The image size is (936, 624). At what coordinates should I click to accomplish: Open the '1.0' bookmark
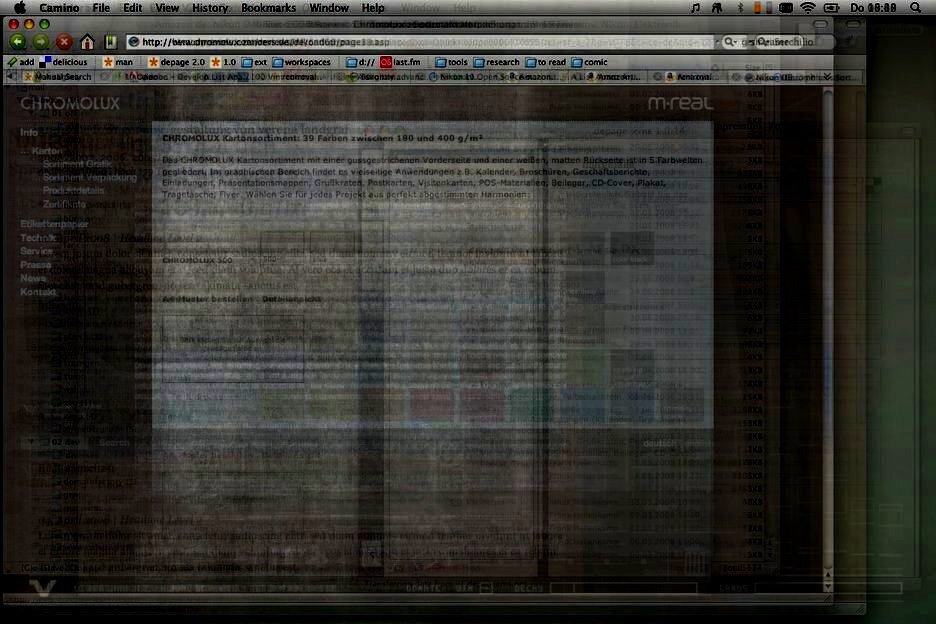coord(224,62)
